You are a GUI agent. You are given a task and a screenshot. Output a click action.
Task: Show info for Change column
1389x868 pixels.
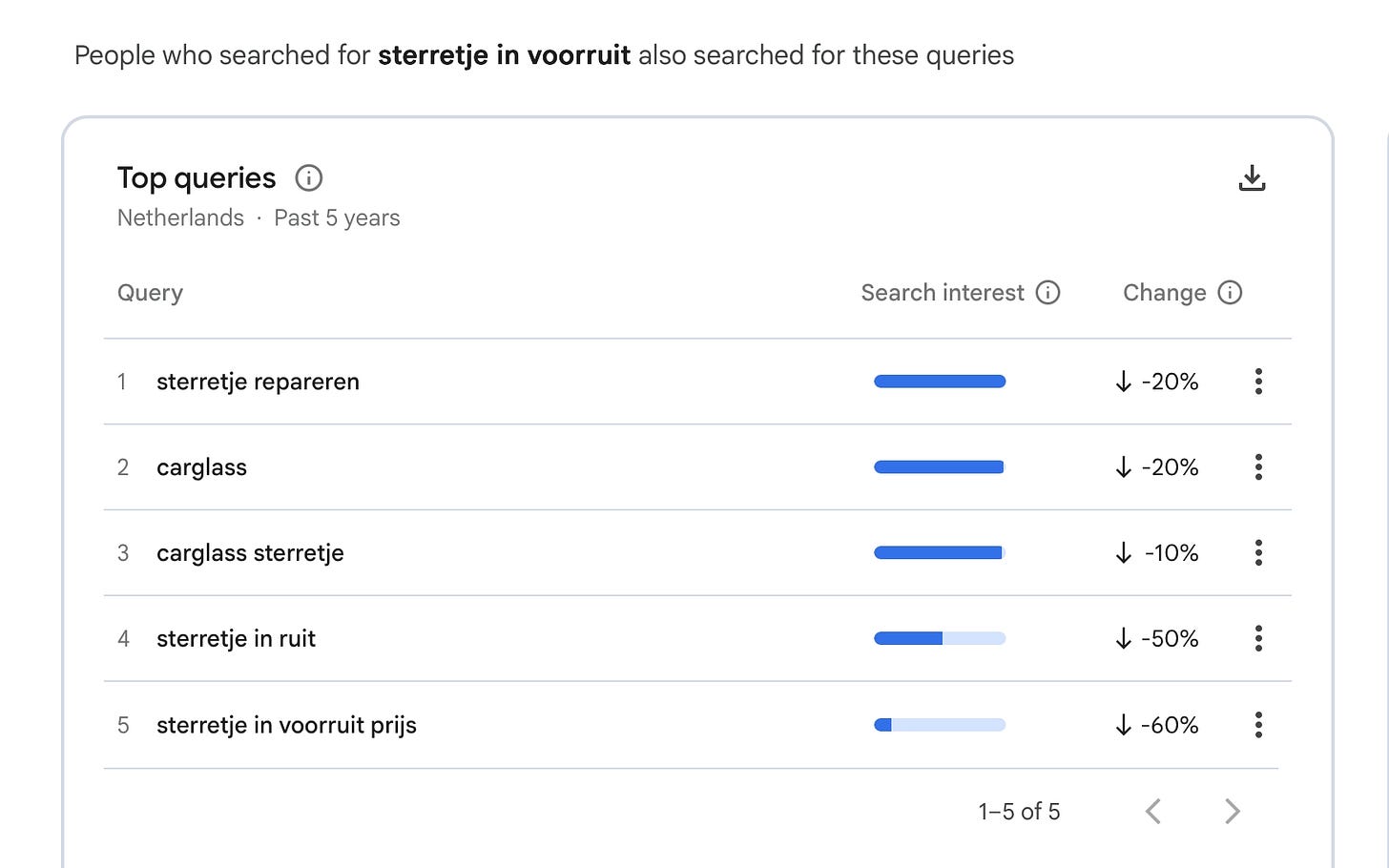[x=1230, y=293]
